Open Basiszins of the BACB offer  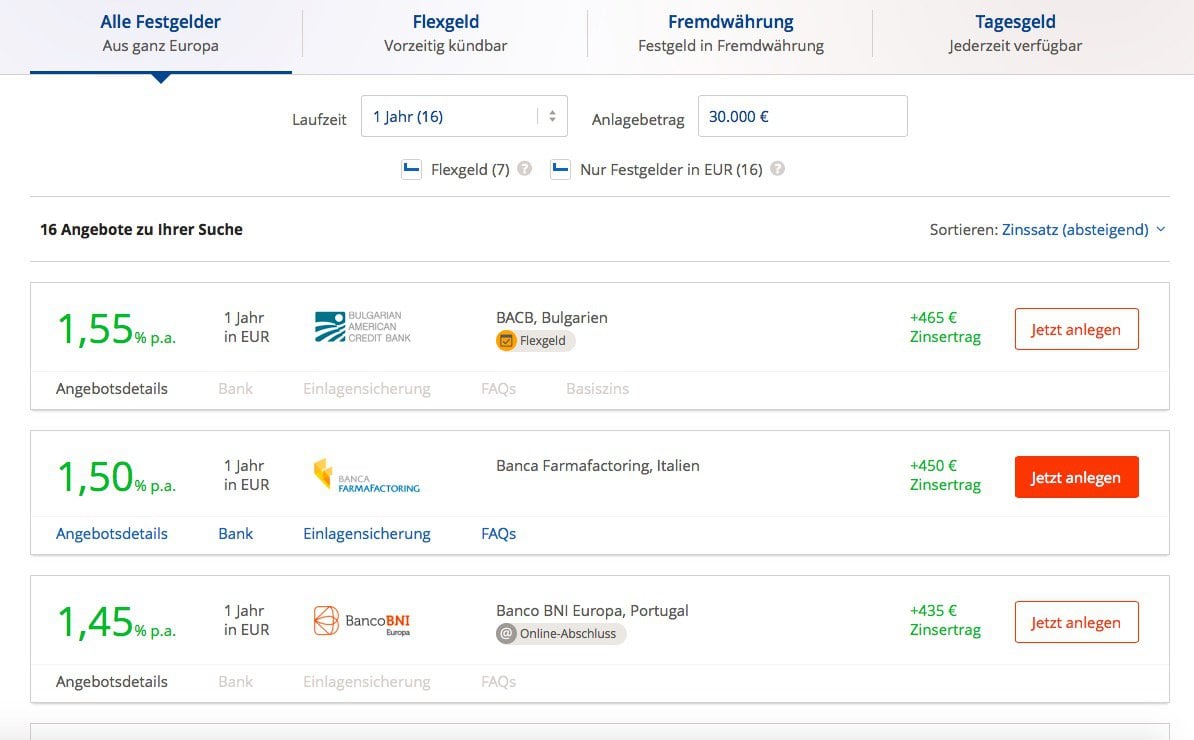coord(598,388)
